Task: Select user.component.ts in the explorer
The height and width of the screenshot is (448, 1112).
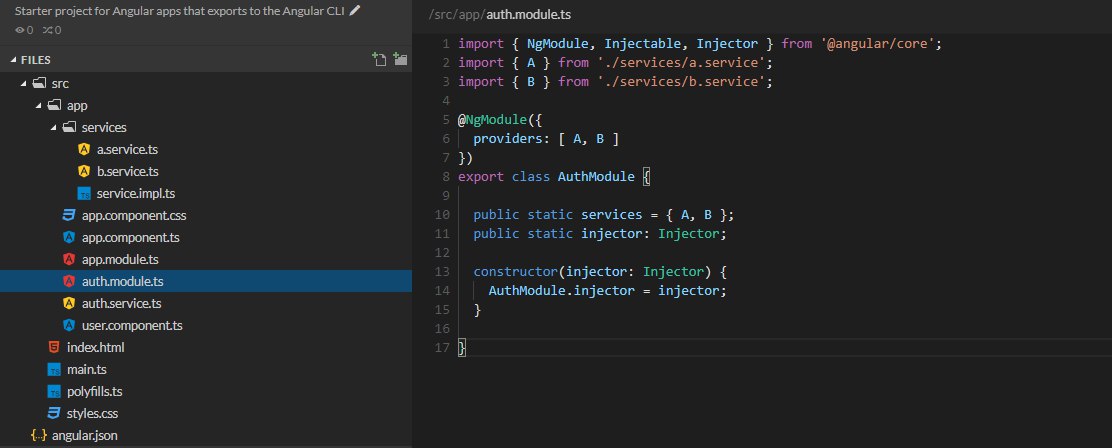Action: [x=132, y=326]
